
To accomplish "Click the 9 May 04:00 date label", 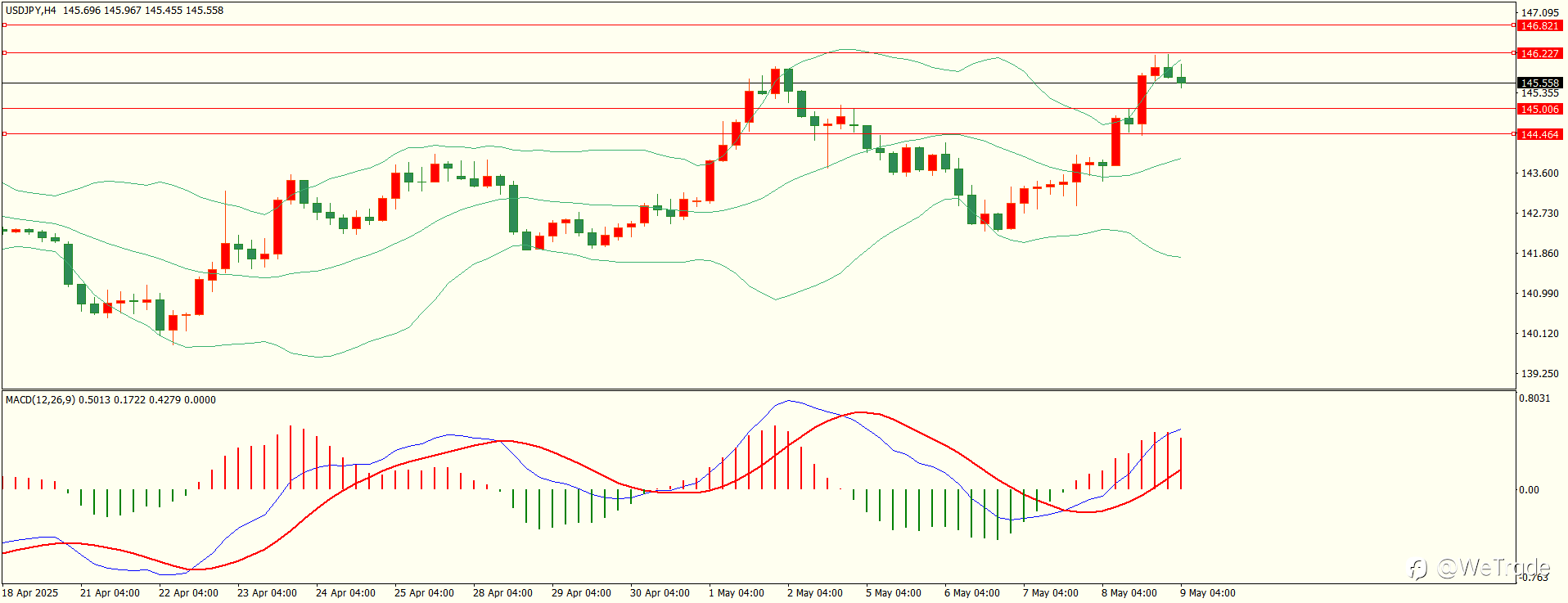I will 1208,592.
